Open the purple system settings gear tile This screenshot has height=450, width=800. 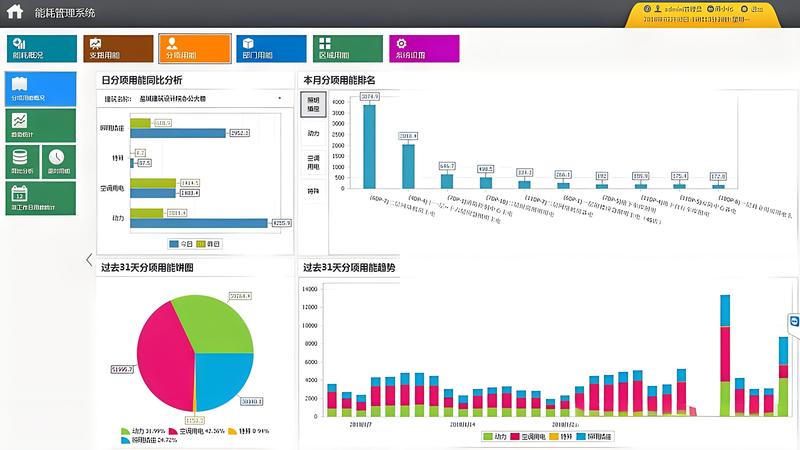[424, 49]
